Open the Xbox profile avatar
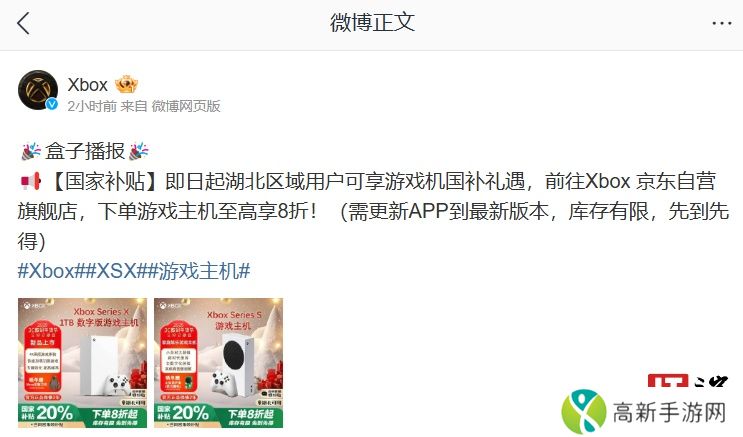743x437 pixels. [38, 90]
